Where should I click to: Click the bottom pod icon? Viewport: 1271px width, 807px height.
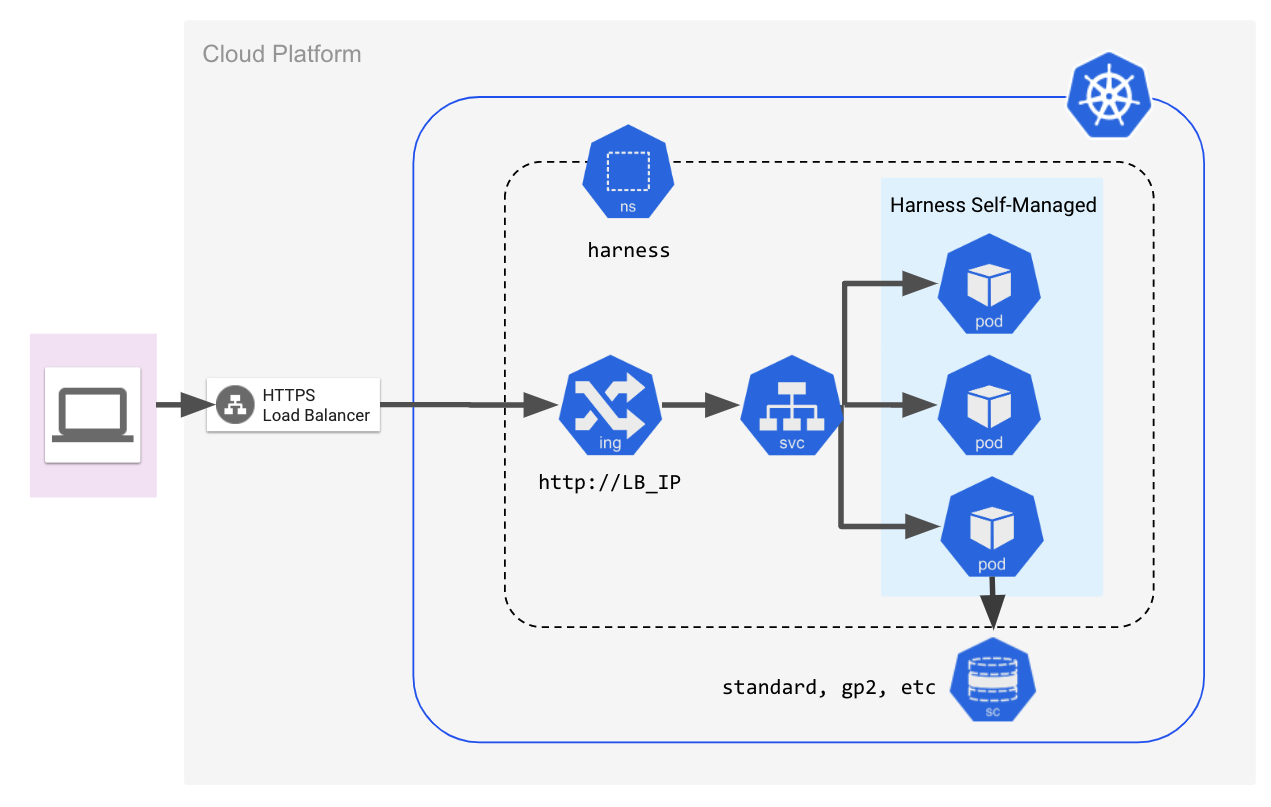[x=992, y=527]
